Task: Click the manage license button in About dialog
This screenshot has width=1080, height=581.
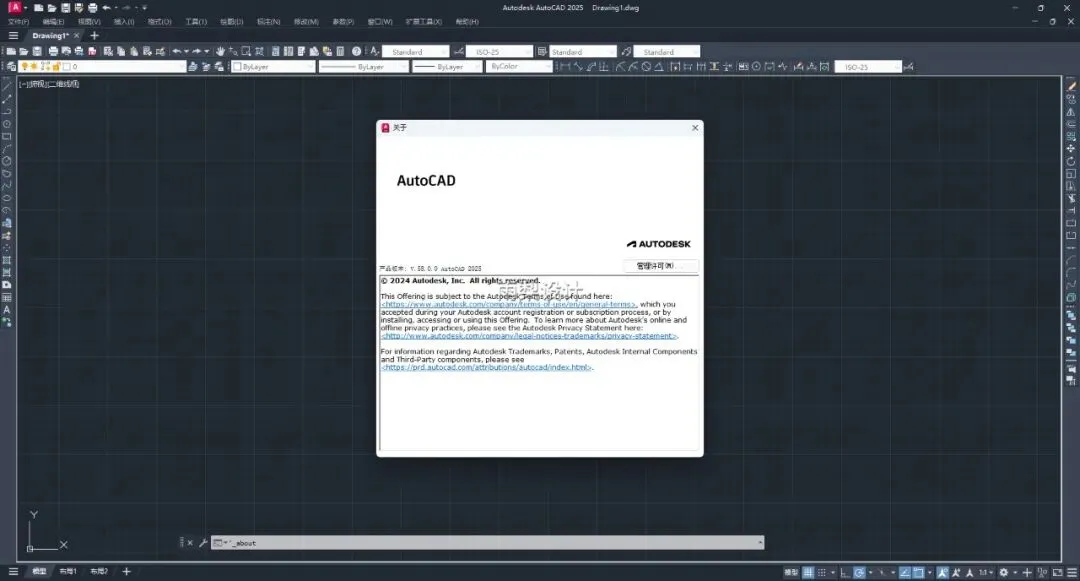Action: pyautogui.click(x=661, y=266)
